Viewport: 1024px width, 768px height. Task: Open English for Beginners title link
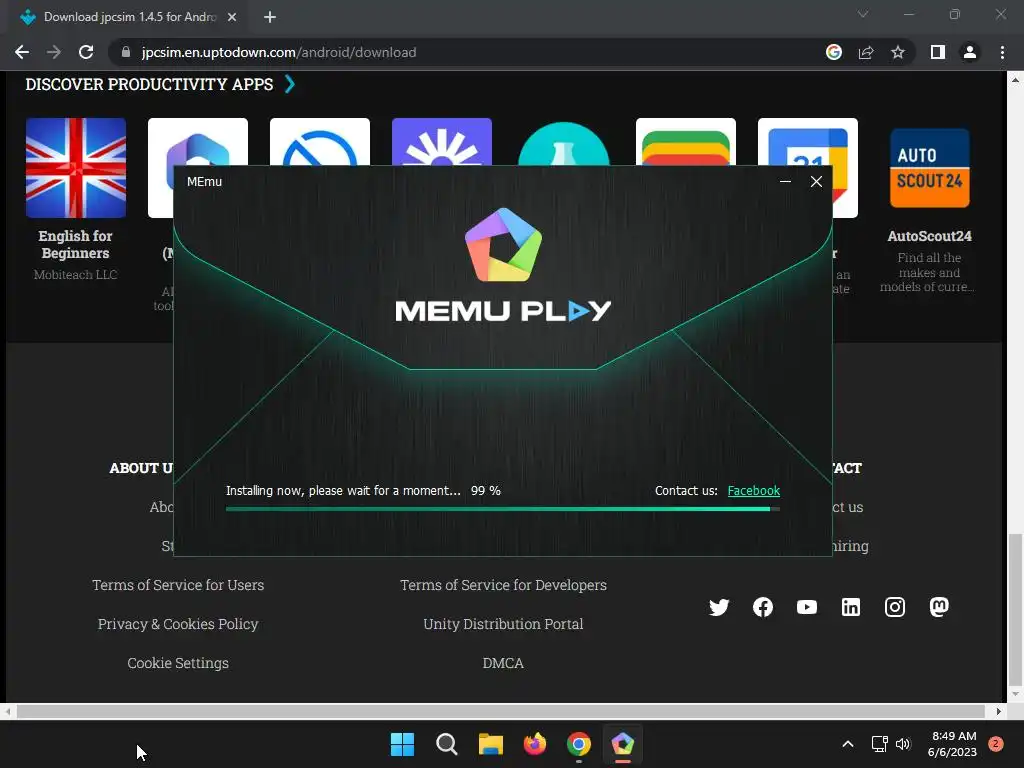76,244
